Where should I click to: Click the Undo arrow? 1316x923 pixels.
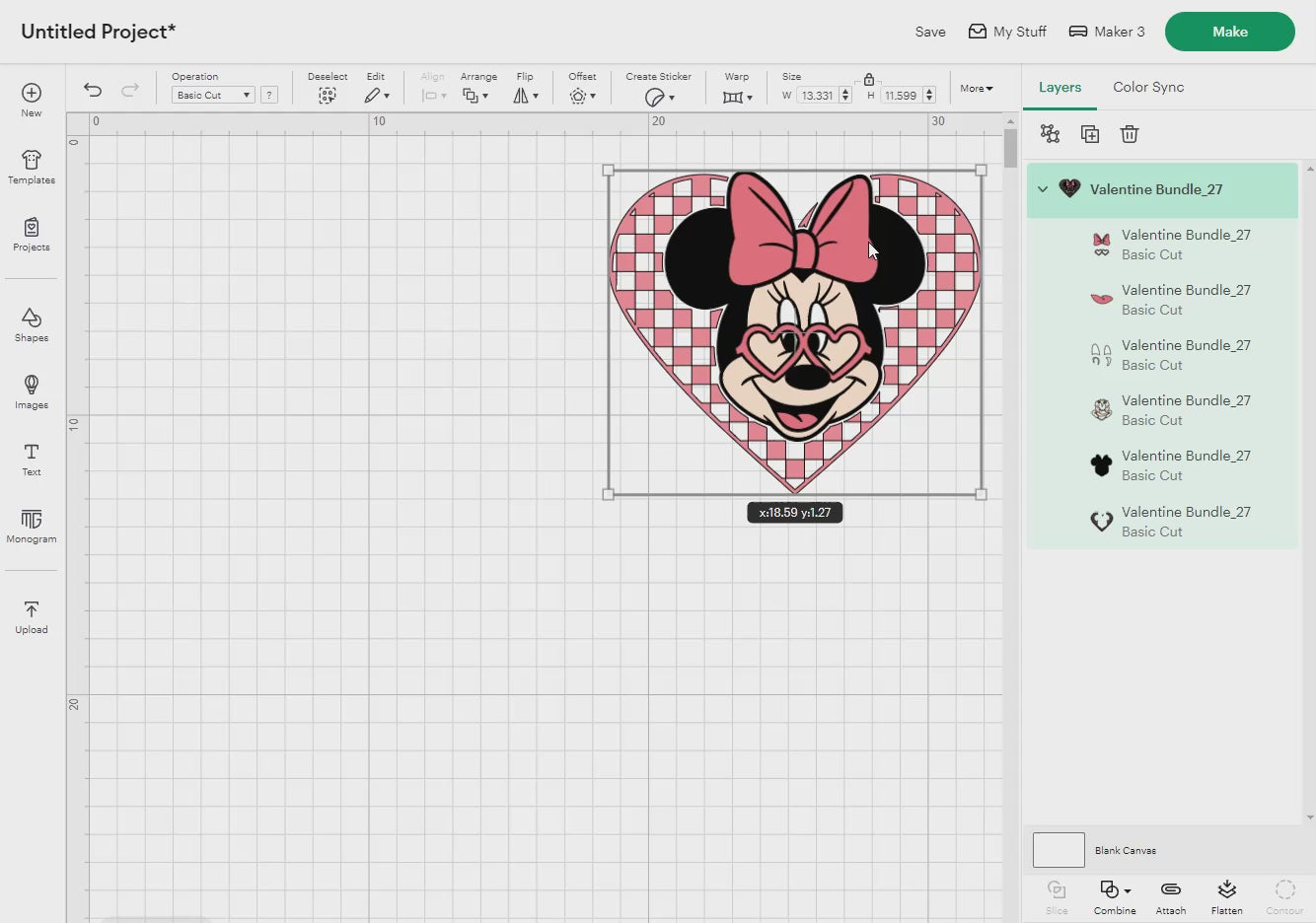click(x=93, y=90)
